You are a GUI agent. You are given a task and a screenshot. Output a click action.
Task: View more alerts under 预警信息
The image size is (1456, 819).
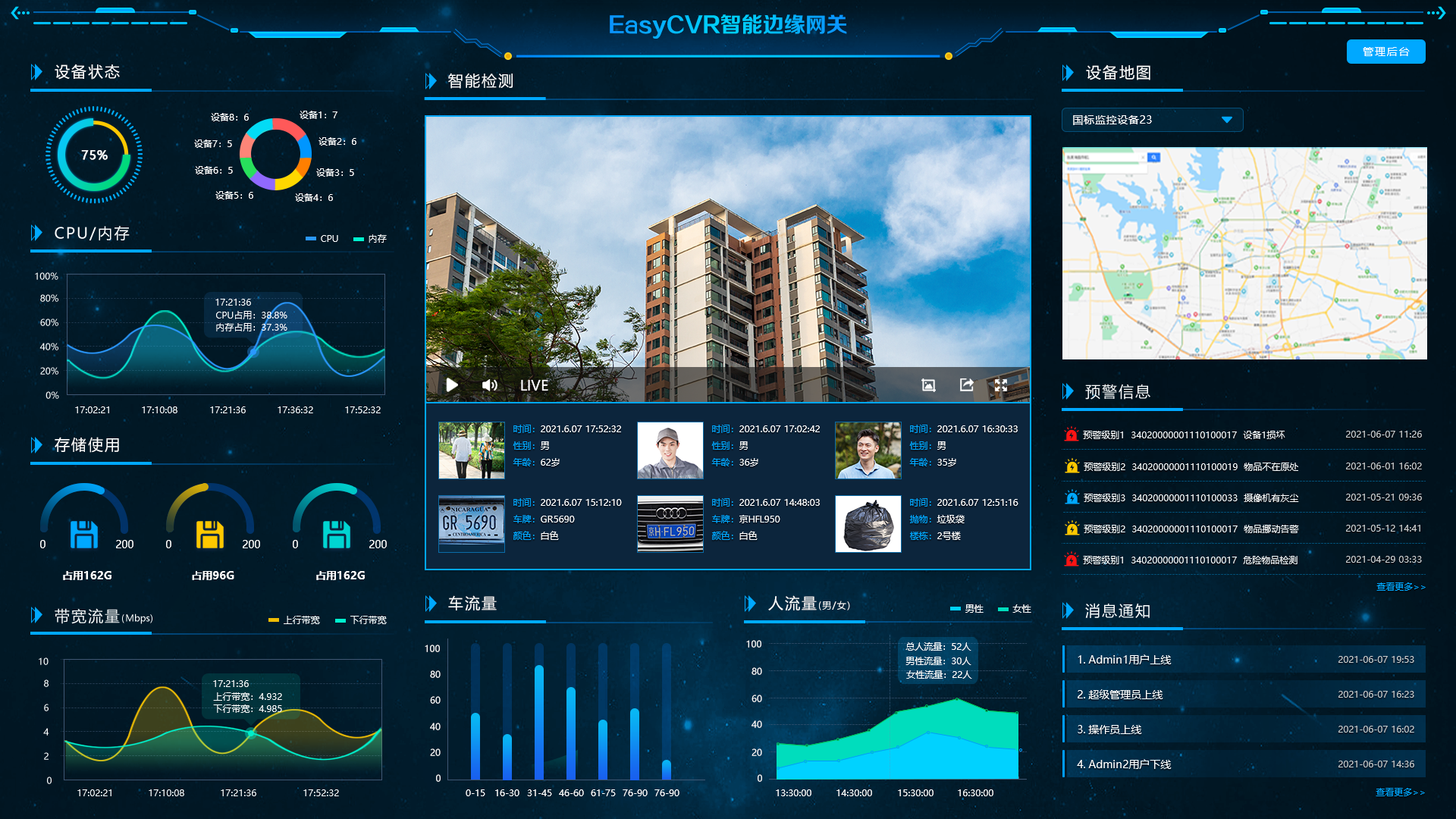pos(1400,587)
